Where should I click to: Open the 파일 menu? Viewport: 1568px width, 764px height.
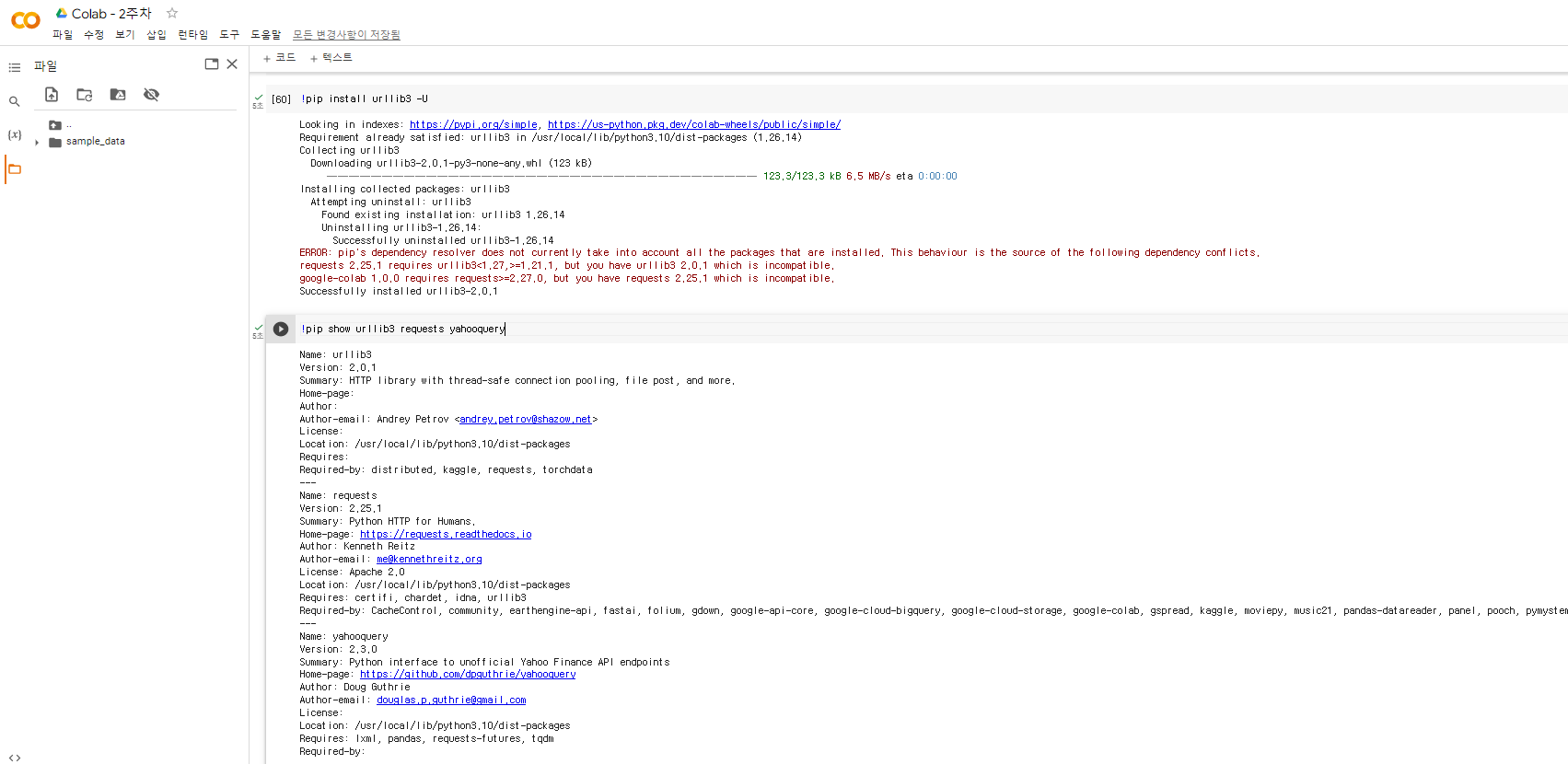(x=63, y=35)
